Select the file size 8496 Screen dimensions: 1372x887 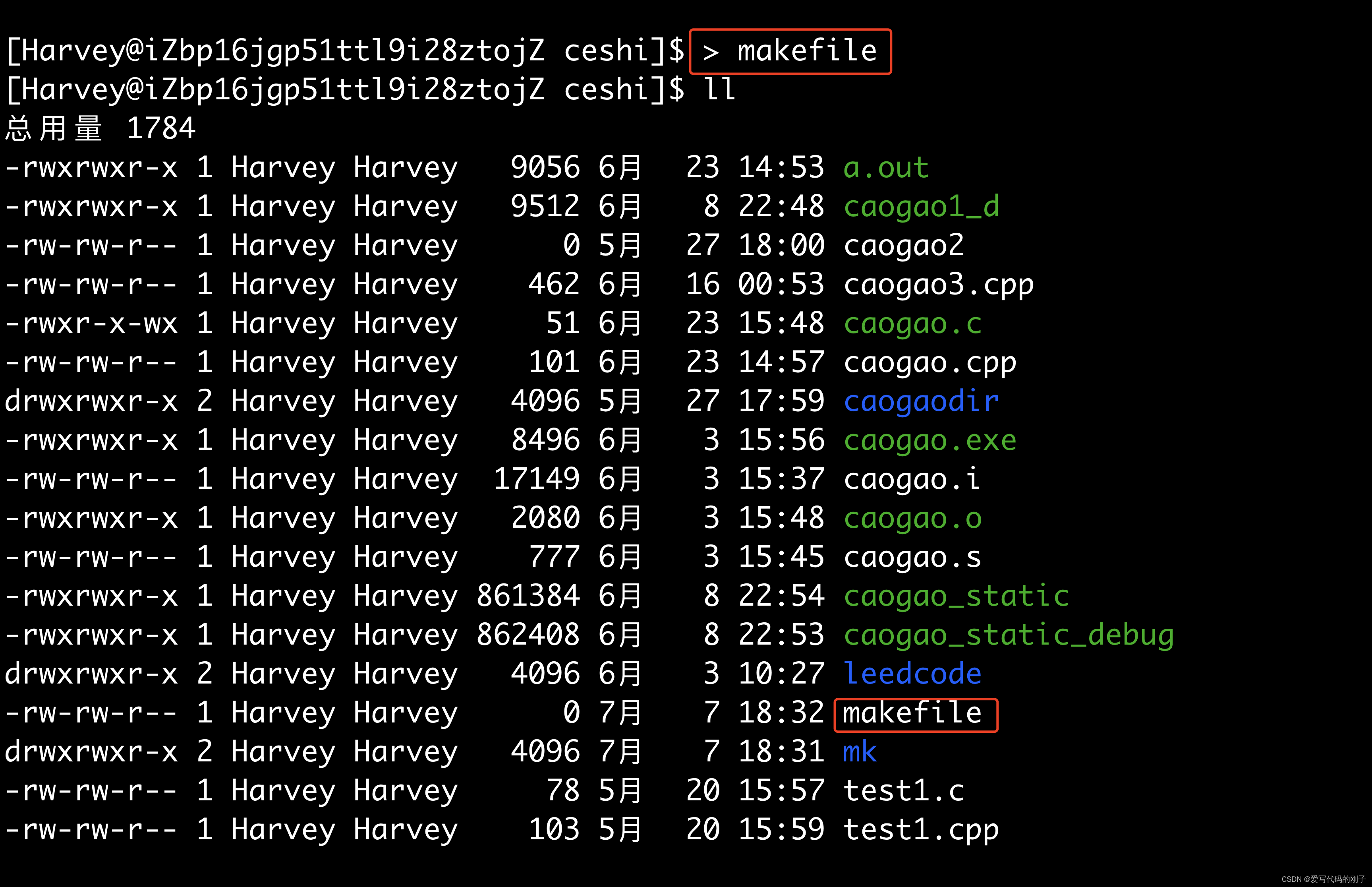point(545,440)
